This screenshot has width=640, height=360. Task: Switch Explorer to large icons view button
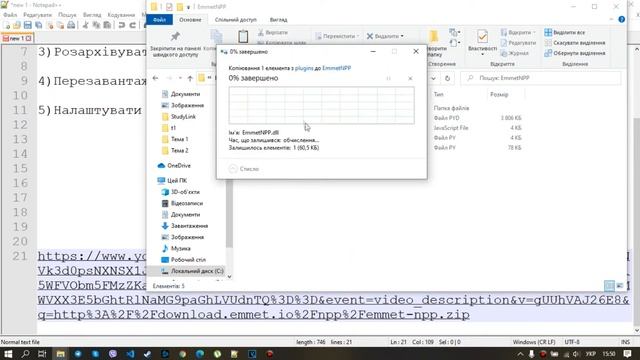pos(620,286)
